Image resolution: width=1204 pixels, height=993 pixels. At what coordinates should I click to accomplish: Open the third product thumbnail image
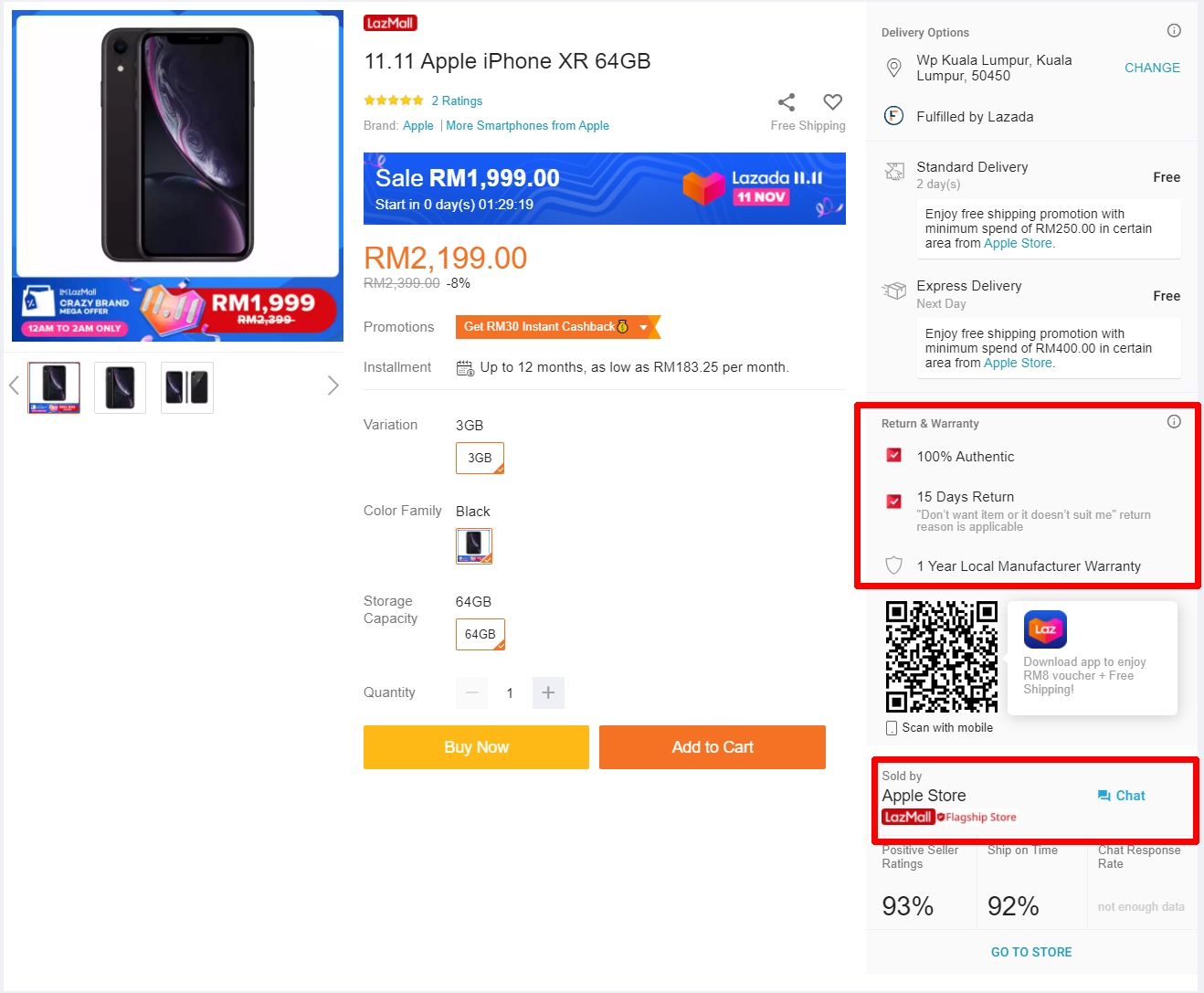187,387
